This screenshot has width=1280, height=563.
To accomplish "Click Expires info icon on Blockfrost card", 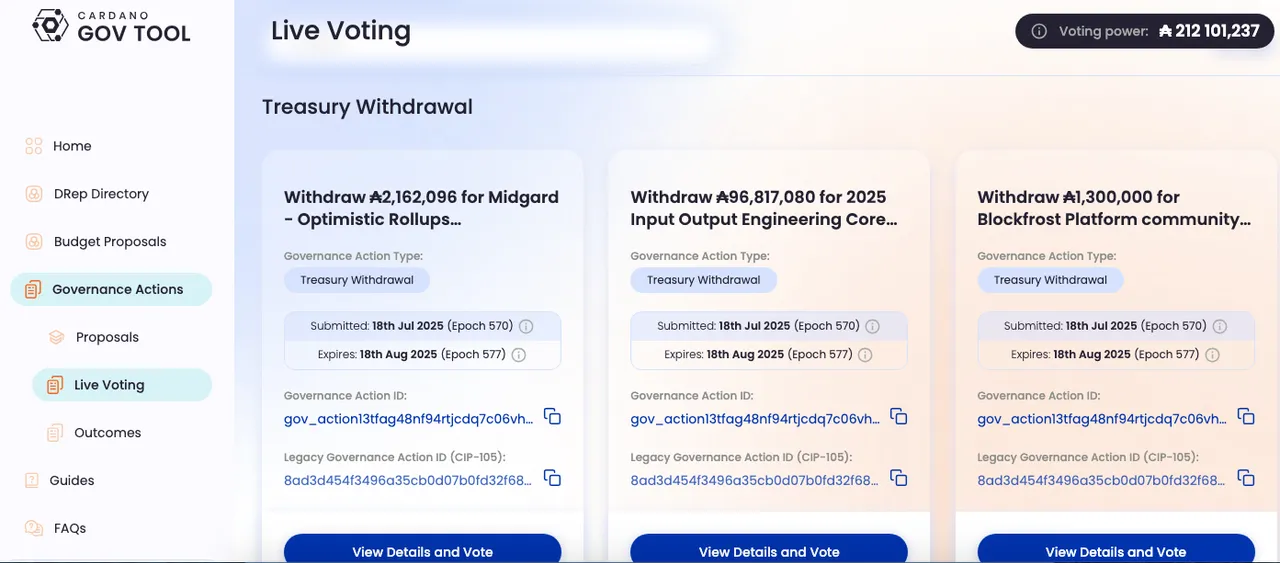I will click(1212, 355).
